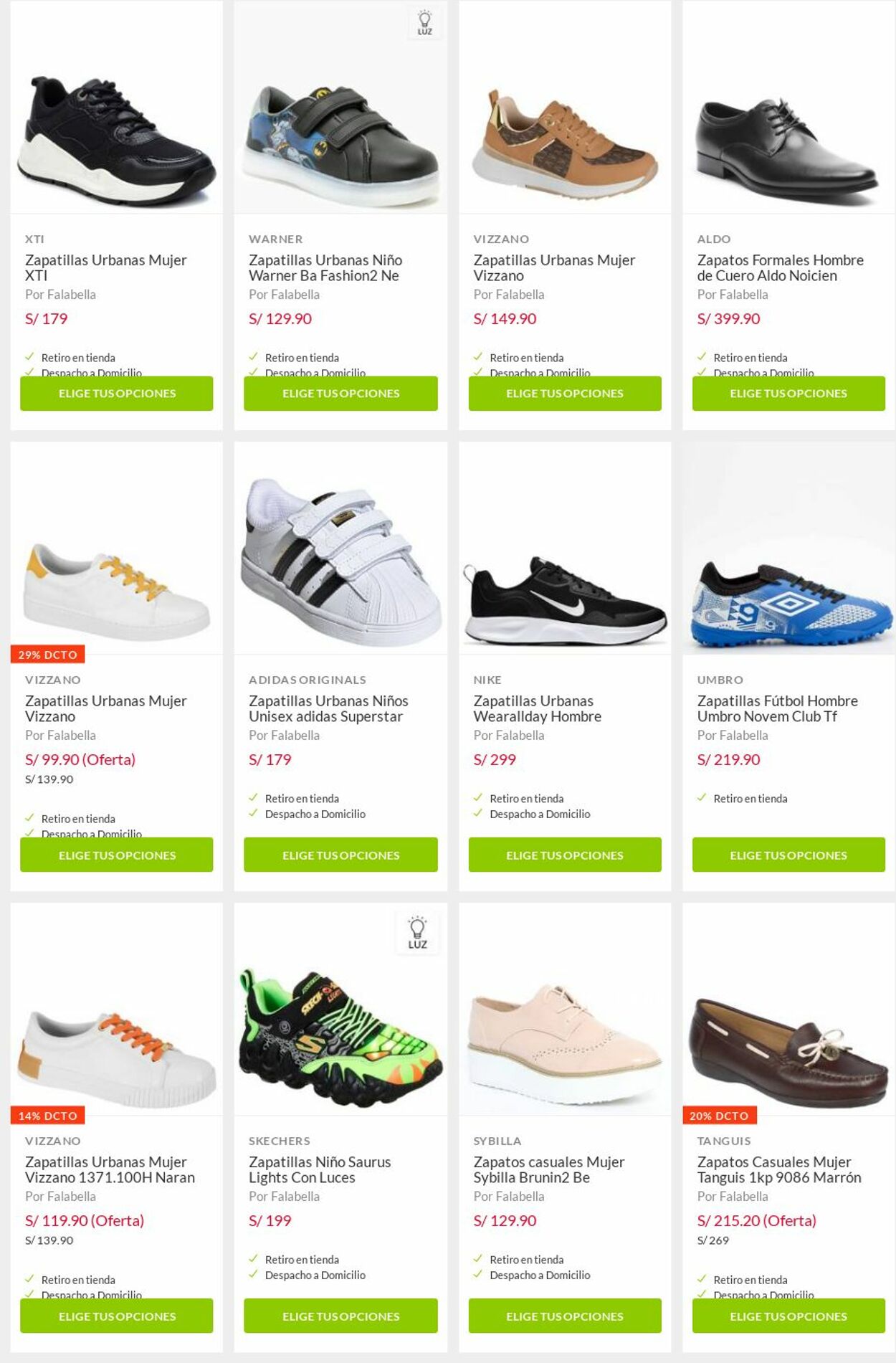Click the S/ 215.20 (Oferta) red price
Screen dimensions: 896x1363
pyautogui.click(x=757, y=1221)
